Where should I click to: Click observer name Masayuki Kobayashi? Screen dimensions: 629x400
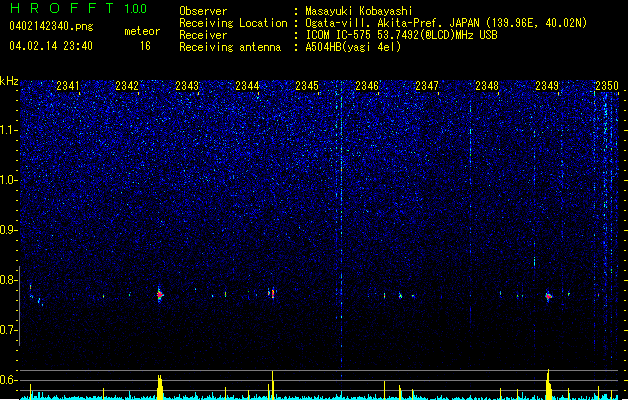pyautogui.click(x=359, y=11)
